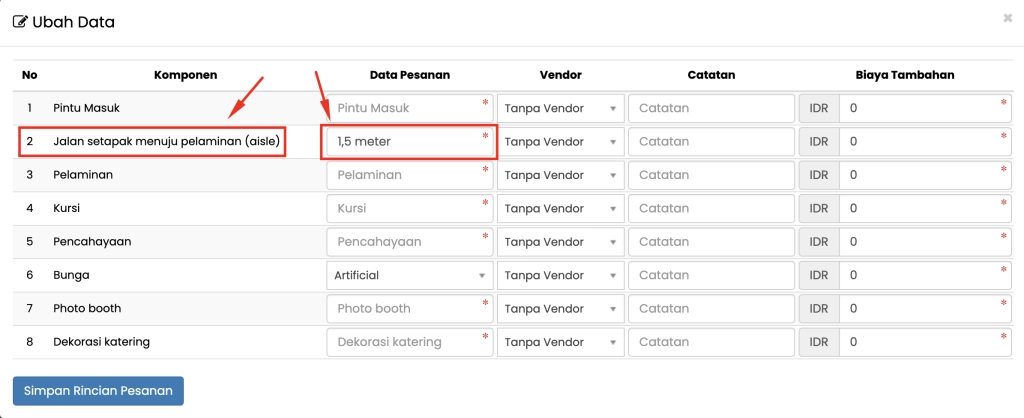Focus Catatan field for aisle row

(x=711, y=142)
